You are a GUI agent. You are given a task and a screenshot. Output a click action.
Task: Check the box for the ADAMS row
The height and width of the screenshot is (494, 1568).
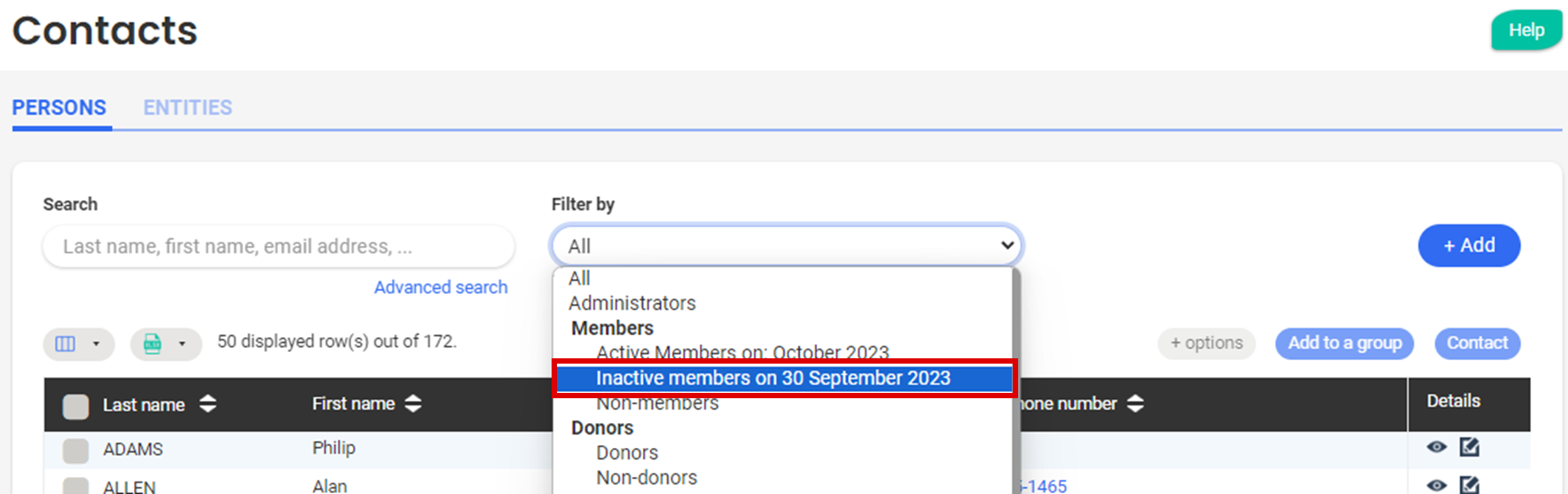coord(76,451)
